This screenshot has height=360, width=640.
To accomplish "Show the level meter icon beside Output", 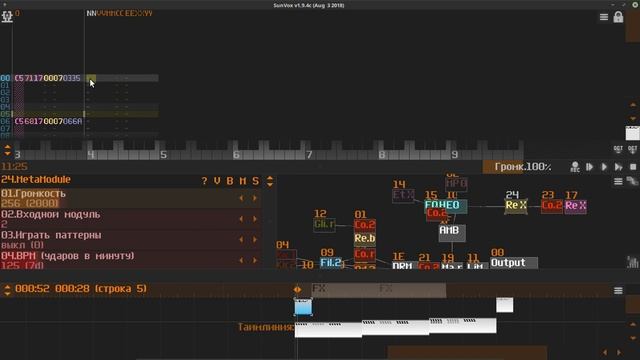I will tap(633, 262).
